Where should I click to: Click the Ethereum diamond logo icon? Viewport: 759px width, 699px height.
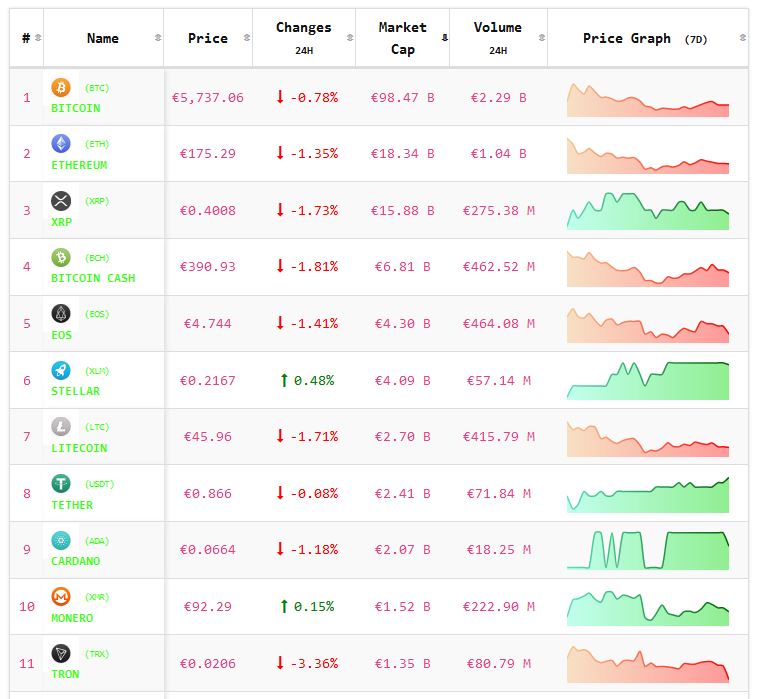[x=61, y=144]
